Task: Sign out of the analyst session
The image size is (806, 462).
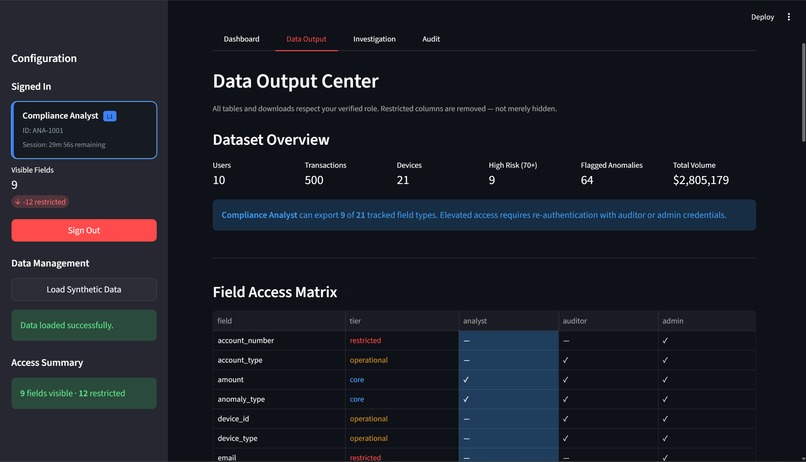Action: tap(84, 230)
